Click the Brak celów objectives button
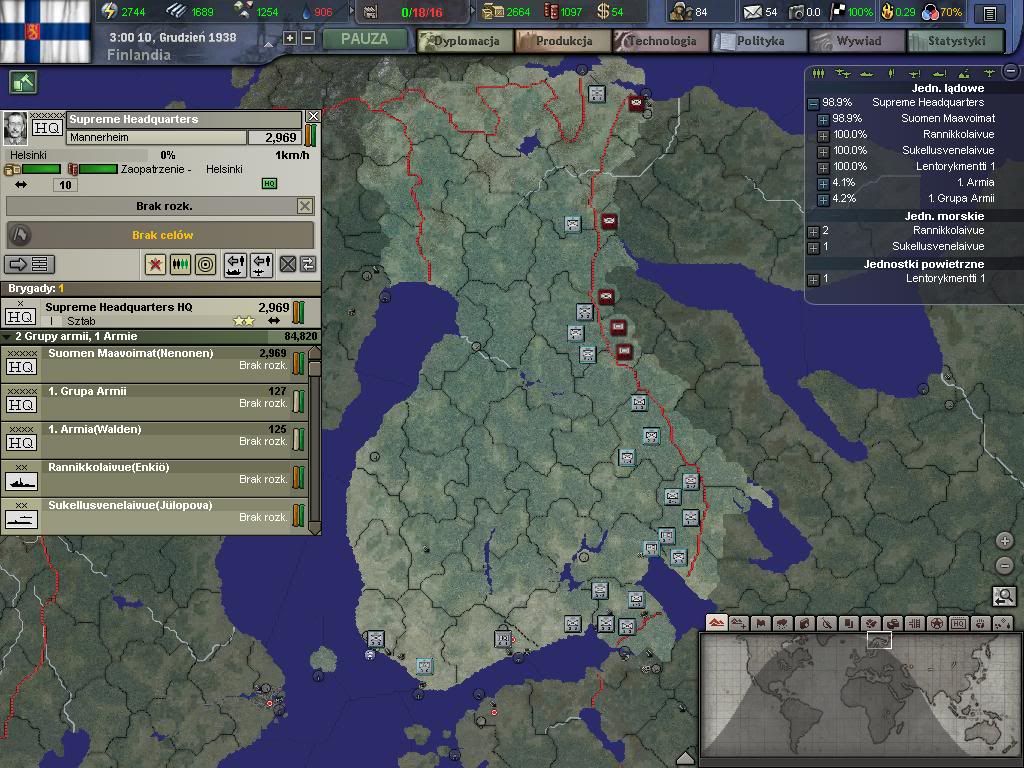Viewport: 1024px width, 768px height. 161,235
